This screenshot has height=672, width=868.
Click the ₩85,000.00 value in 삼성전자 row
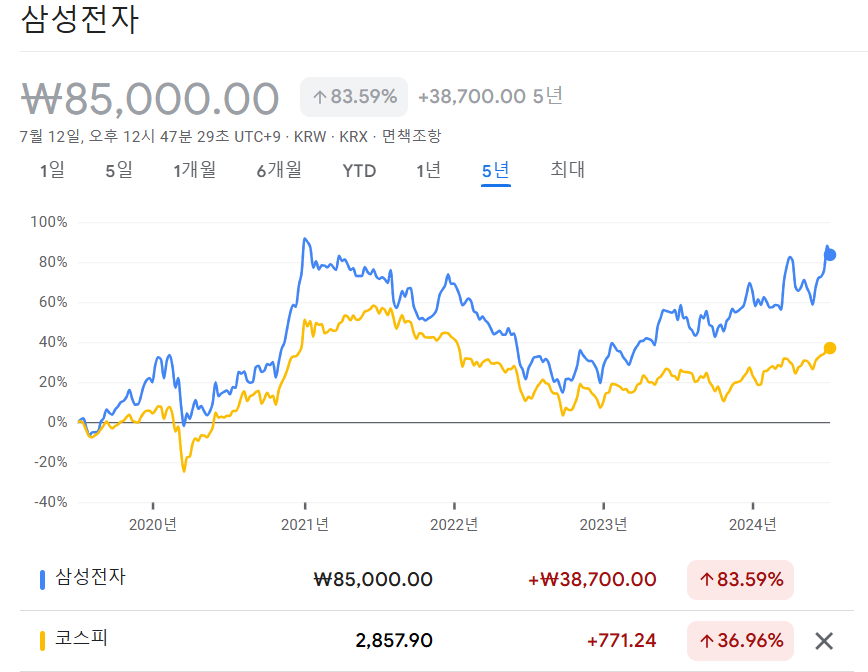373,580
